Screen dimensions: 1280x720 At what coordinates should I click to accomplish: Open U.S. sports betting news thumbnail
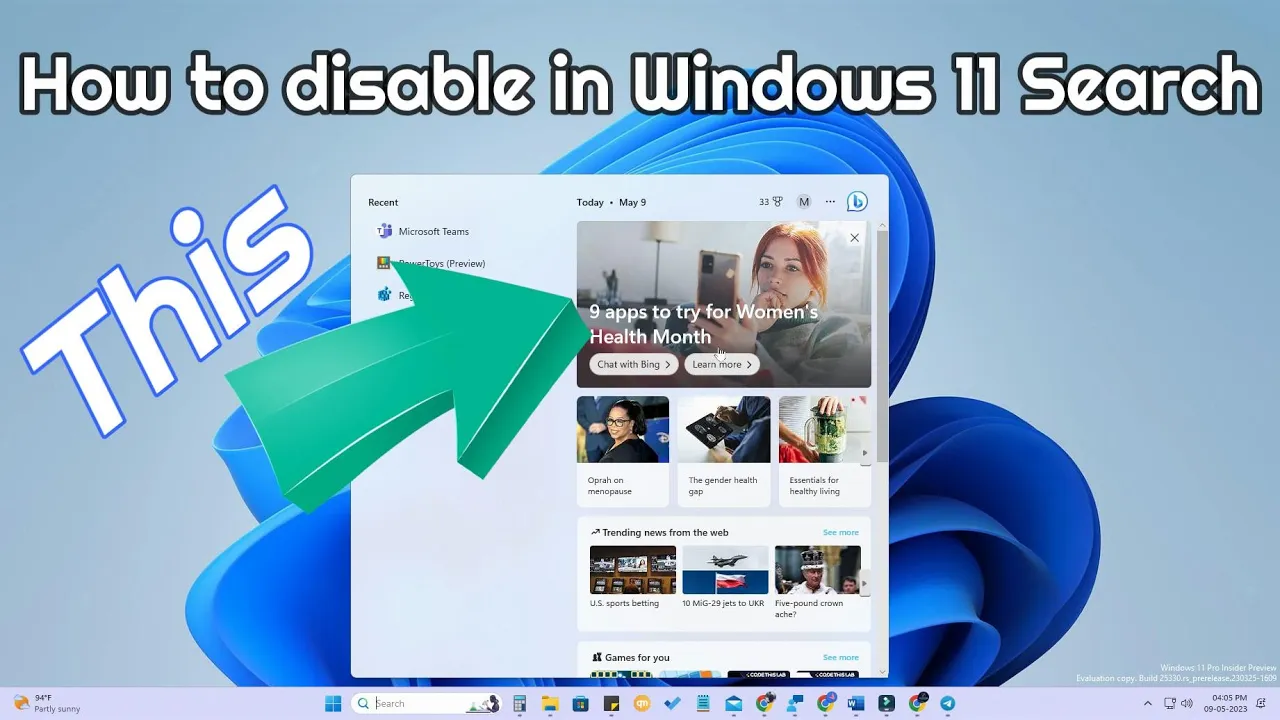[x=633, y=570]
